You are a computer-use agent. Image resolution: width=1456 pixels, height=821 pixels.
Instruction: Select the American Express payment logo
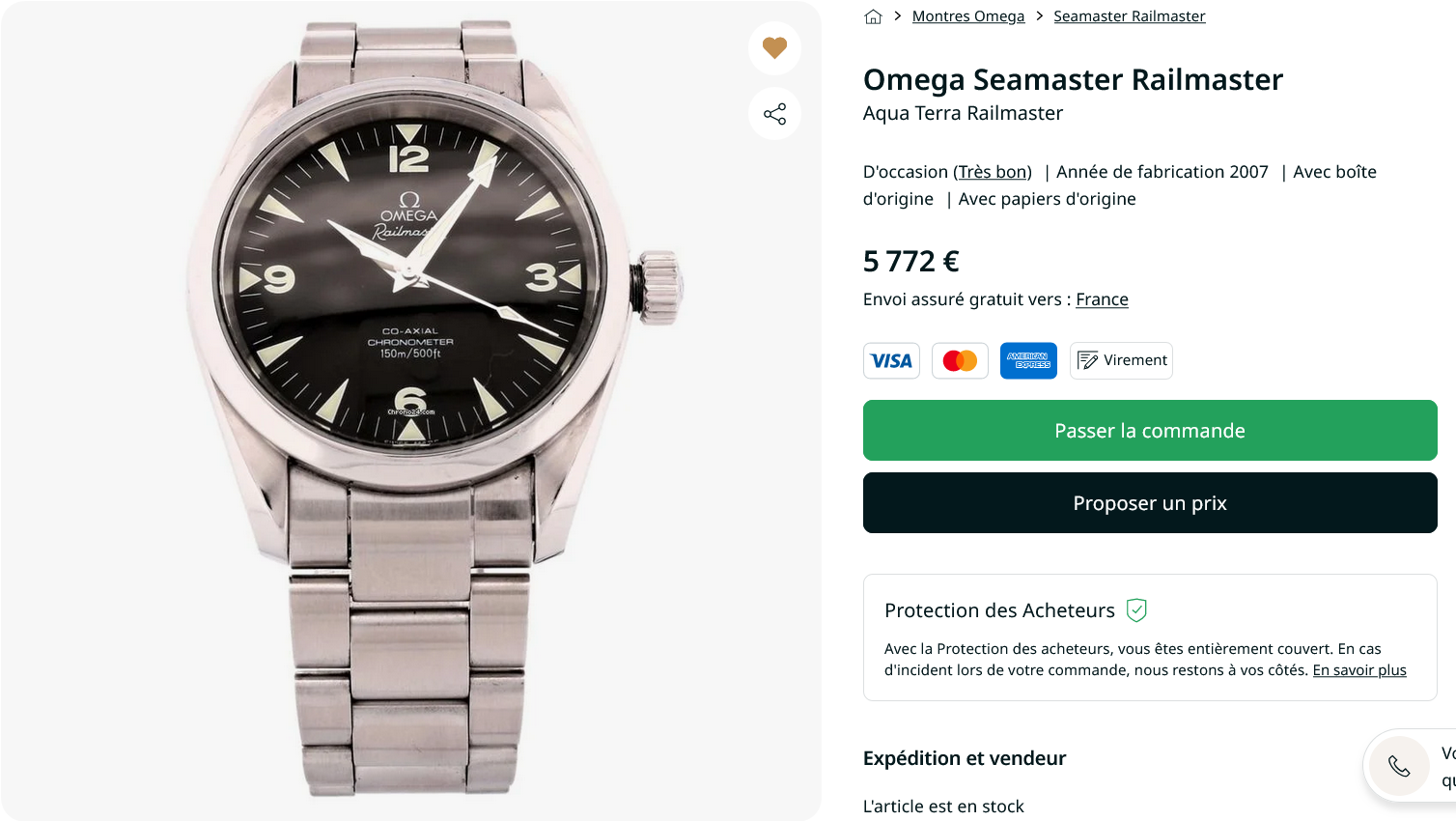click(x=1028, y=360)
